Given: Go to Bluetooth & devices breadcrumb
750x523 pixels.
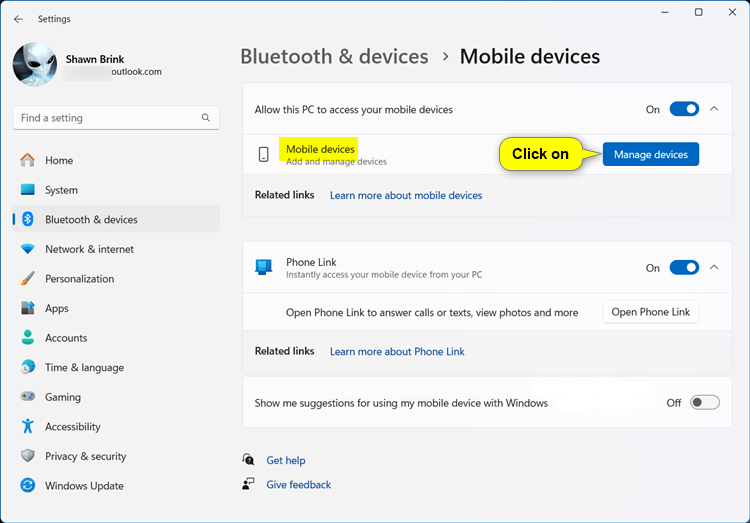Looking at the screenshot, I should pyautogui.click(x=334, y=56).
